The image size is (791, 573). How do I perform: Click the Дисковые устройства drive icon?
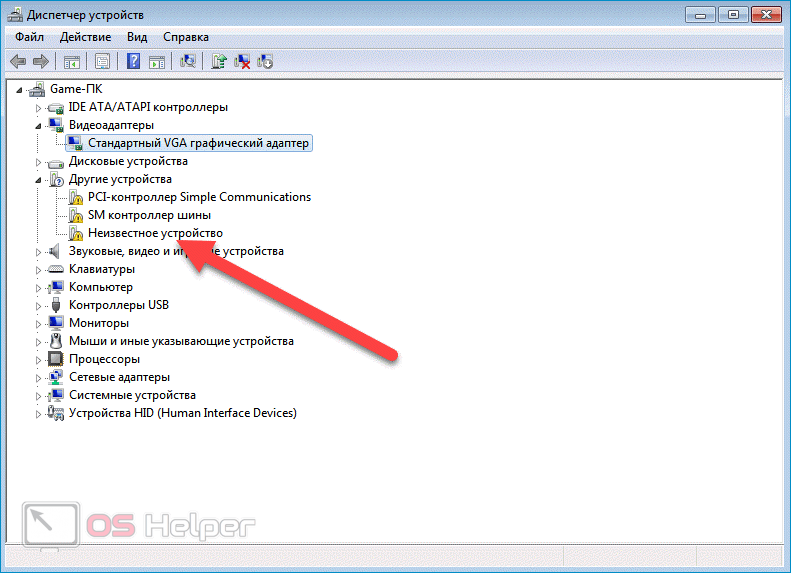[55, 162]
